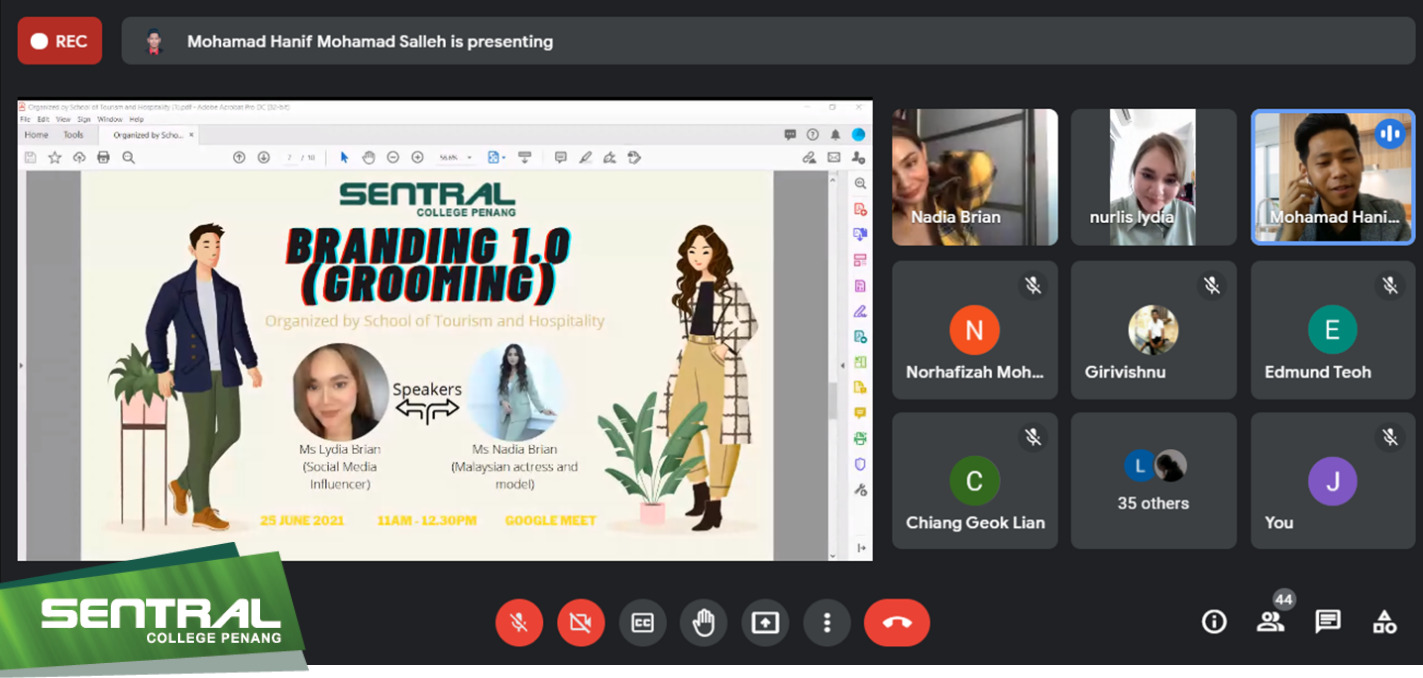
Task: Click the presenting banner for Mohamad Hanif
Action: point(768,41)
